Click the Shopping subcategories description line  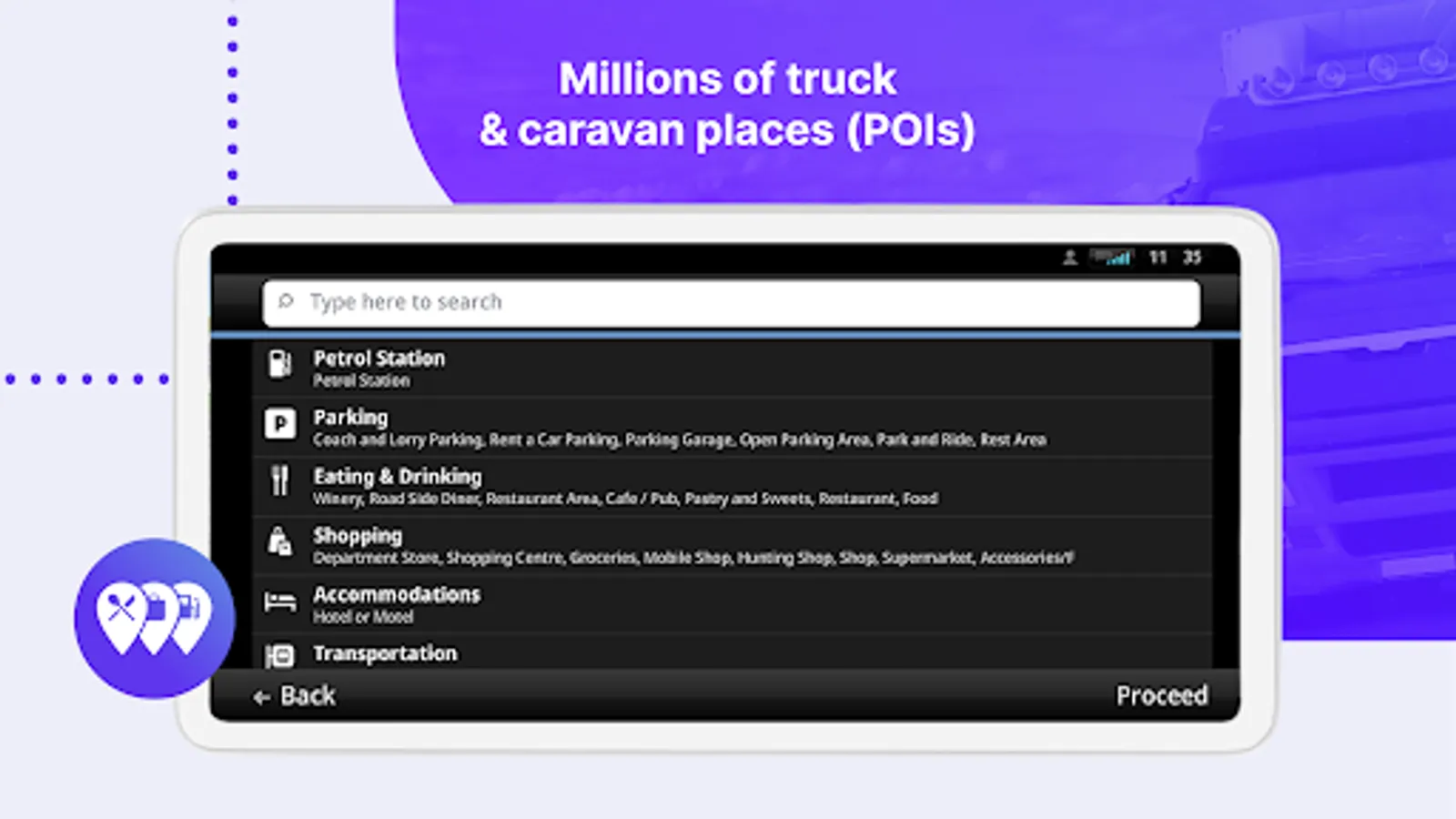pyautogui.click(x=693, y=558)
